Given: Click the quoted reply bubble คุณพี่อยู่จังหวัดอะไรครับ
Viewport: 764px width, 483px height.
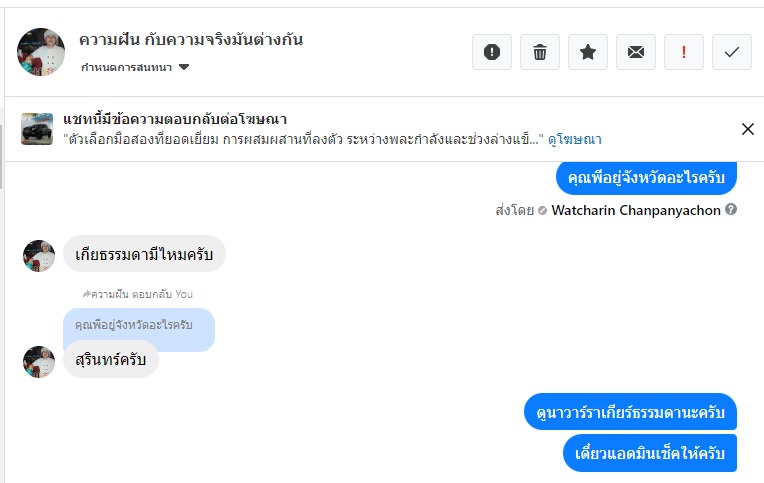Looking at the screenshot, I should (138, 326).
